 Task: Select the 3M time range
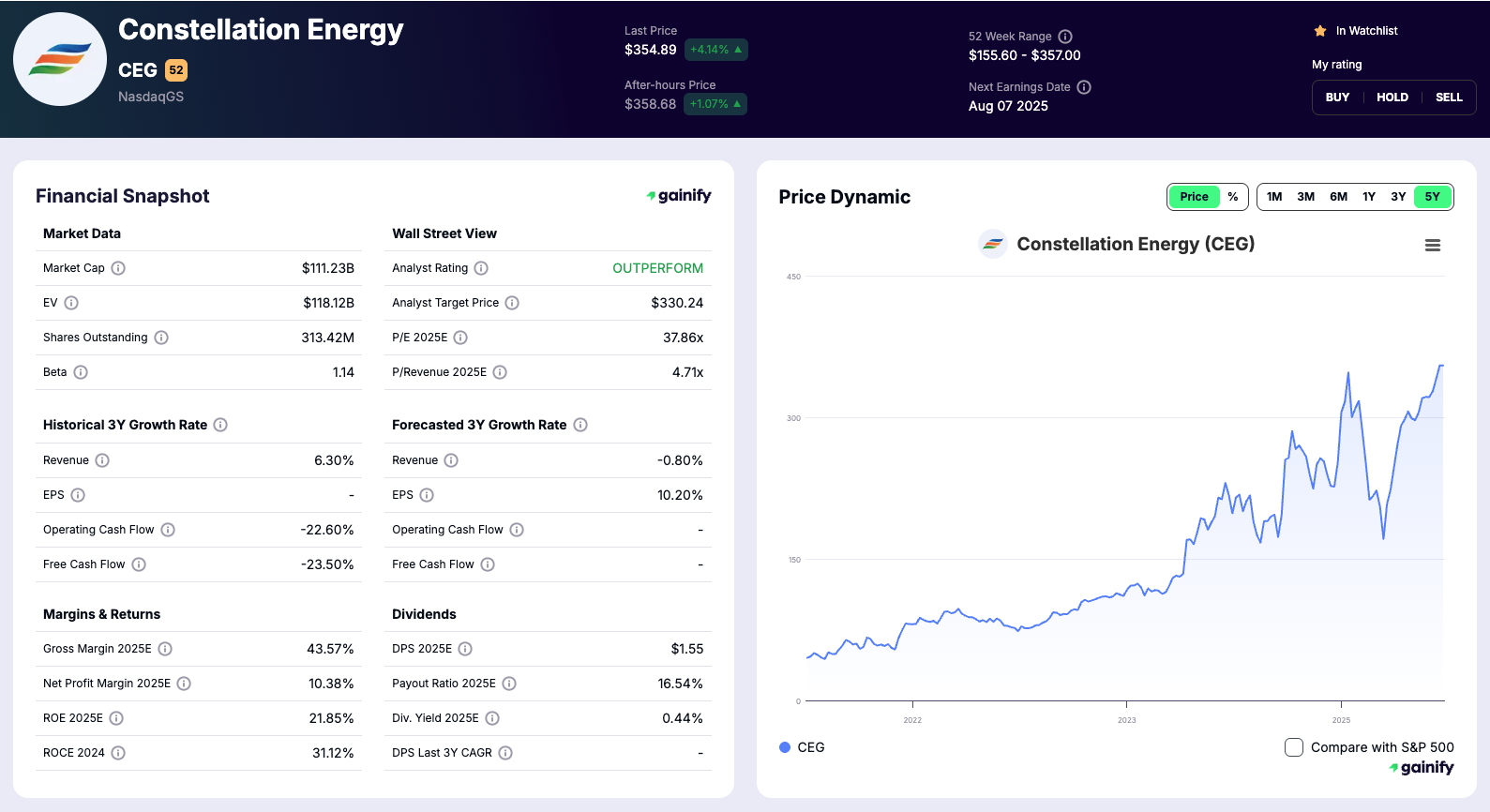pyautogui.click(x=1306, y=197)
